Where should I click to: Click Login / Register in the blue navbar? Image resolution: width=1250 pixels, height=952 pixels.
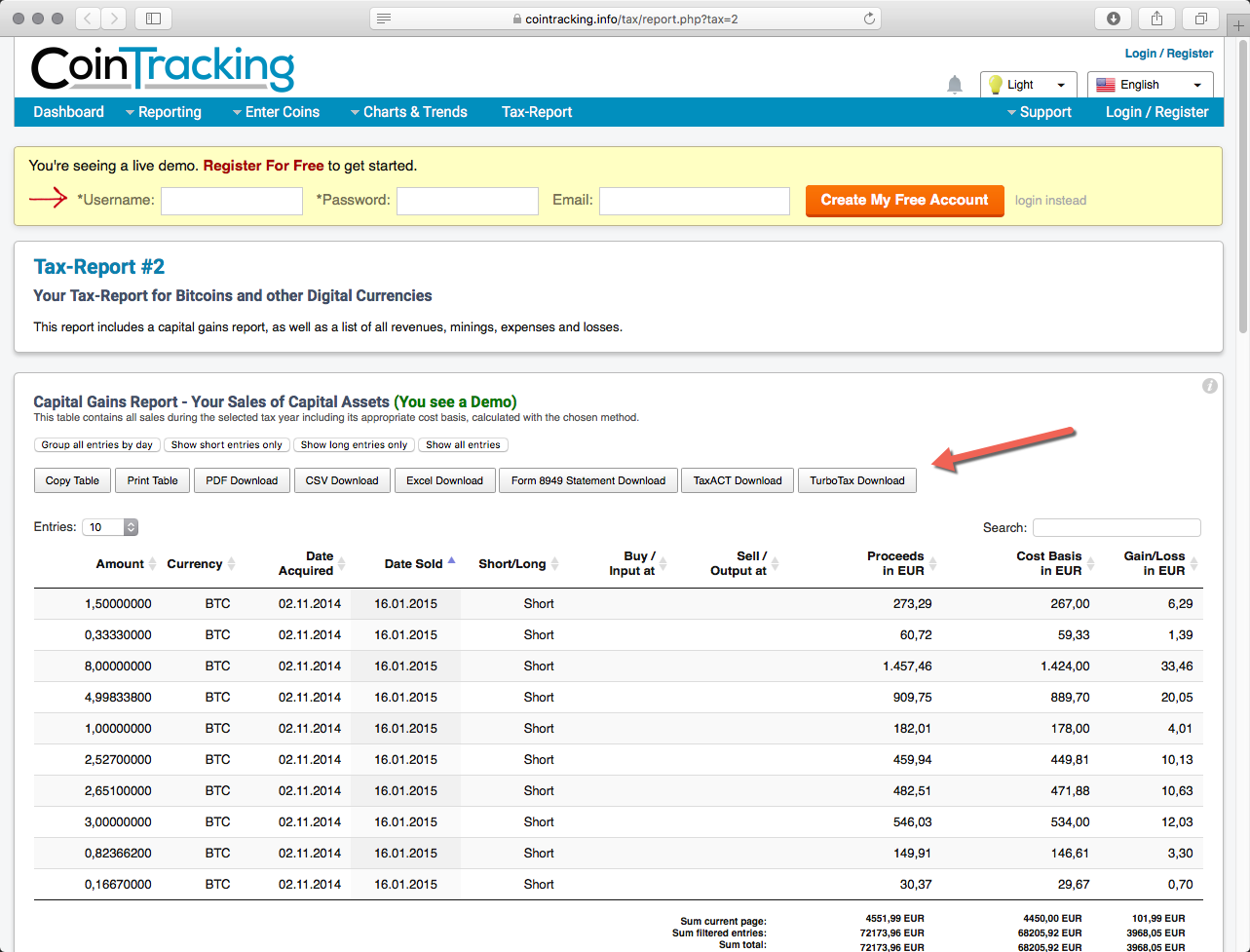point(1156,112)
